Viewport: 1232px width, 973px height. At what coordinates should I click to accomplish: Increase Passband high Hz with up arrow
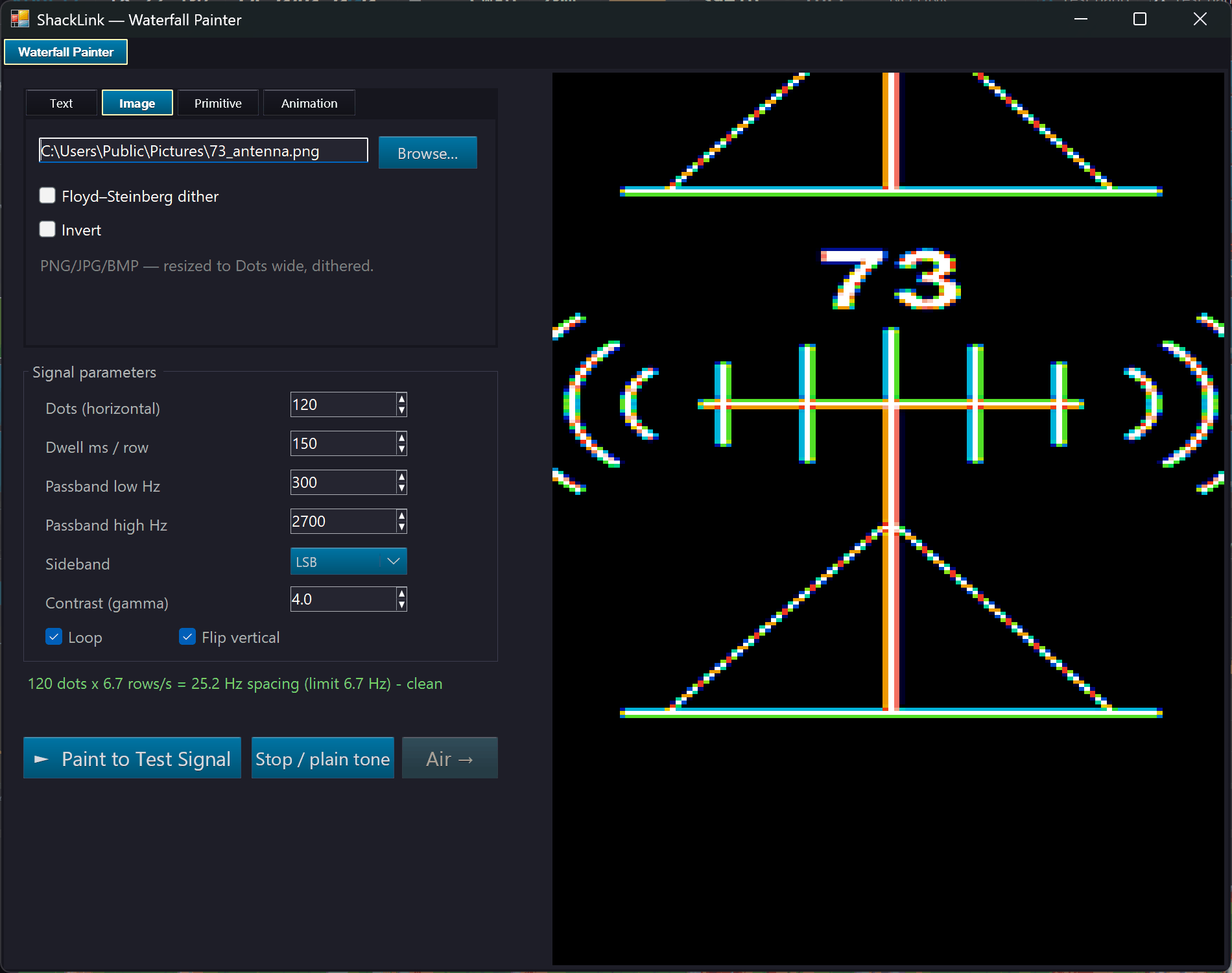tap(402, 516)
